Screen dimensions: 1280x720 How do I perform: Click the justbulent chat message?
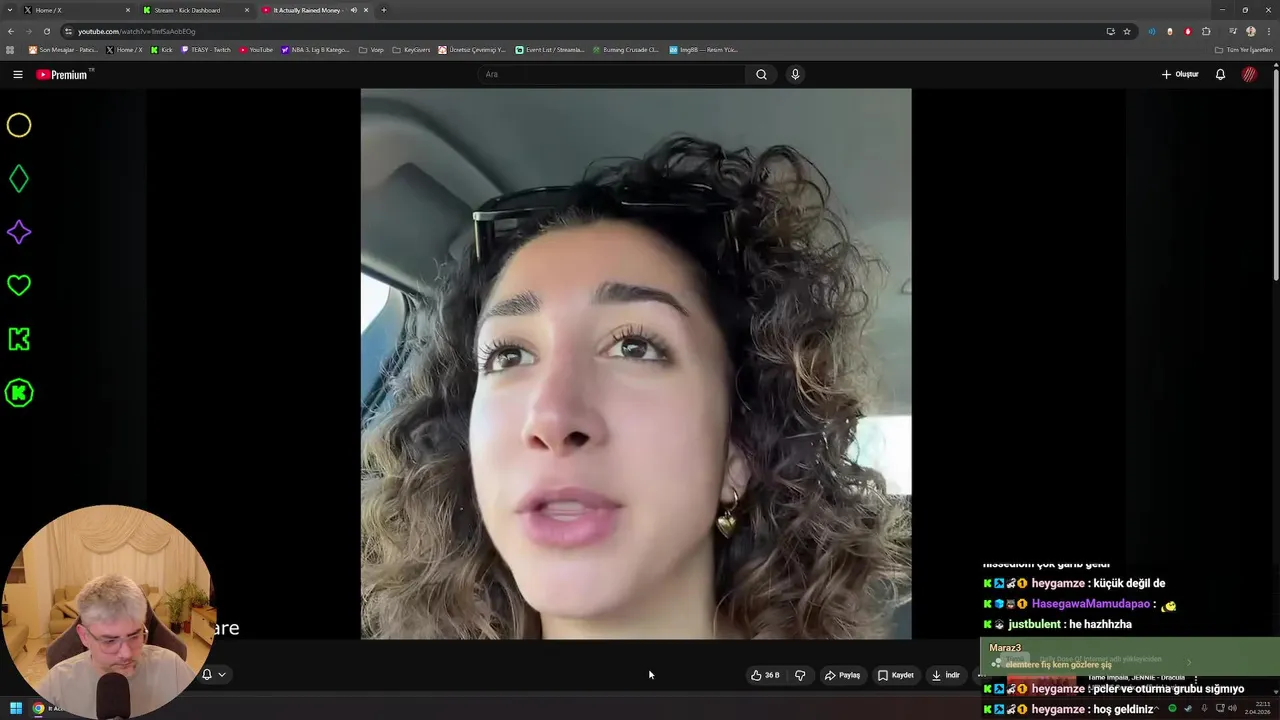[x=1058, y=624]
